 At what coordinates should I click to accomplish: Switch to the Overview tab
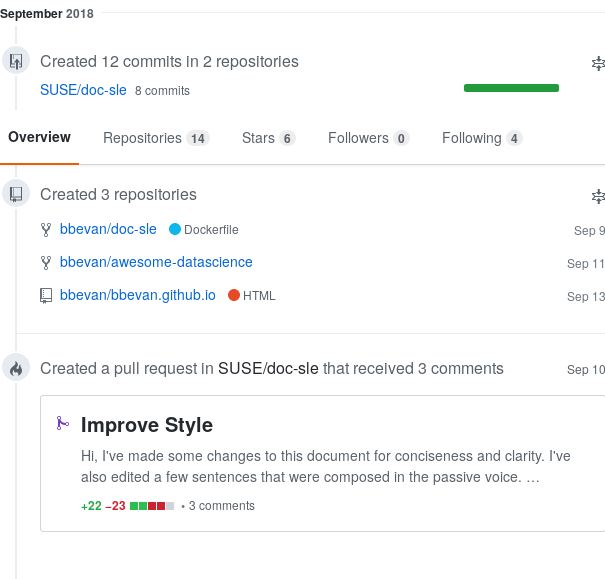[x=39, y=137]
